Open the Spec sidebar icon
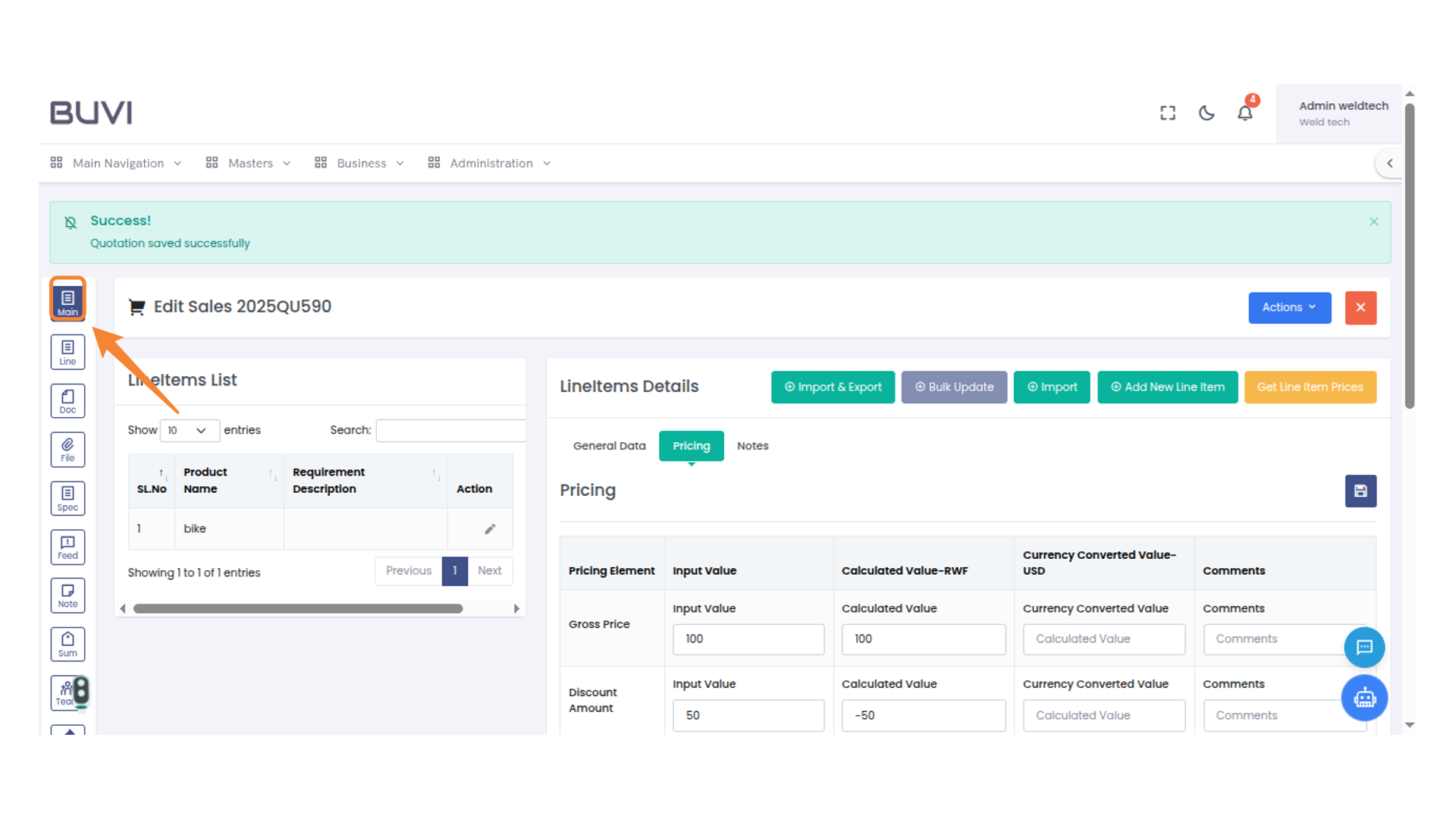 (x=67, y=498)
